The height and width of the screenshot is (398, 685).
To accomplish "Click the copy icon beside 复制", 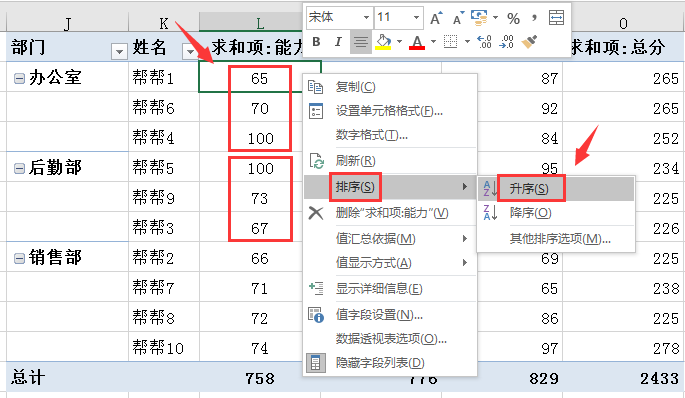I will [315, 87].
